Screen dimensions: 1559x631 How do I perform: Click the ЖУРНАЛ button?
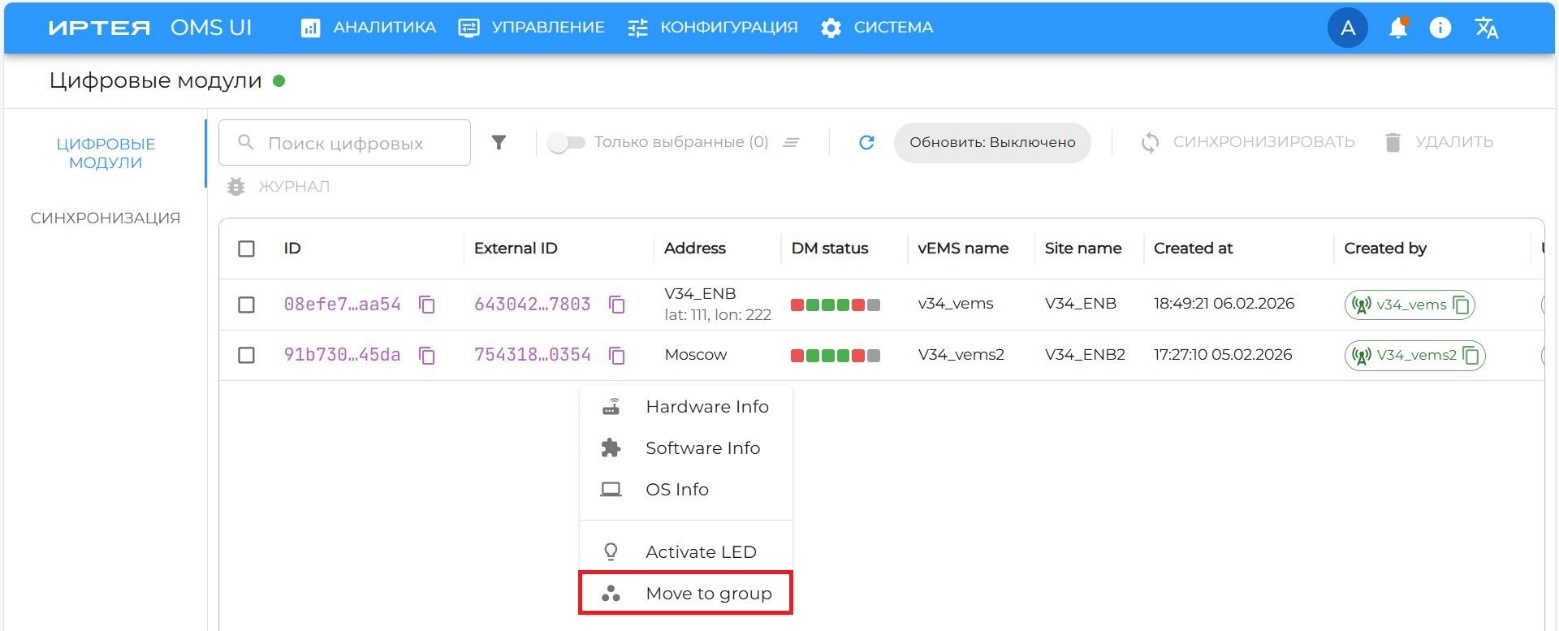[x=278, y=186]
